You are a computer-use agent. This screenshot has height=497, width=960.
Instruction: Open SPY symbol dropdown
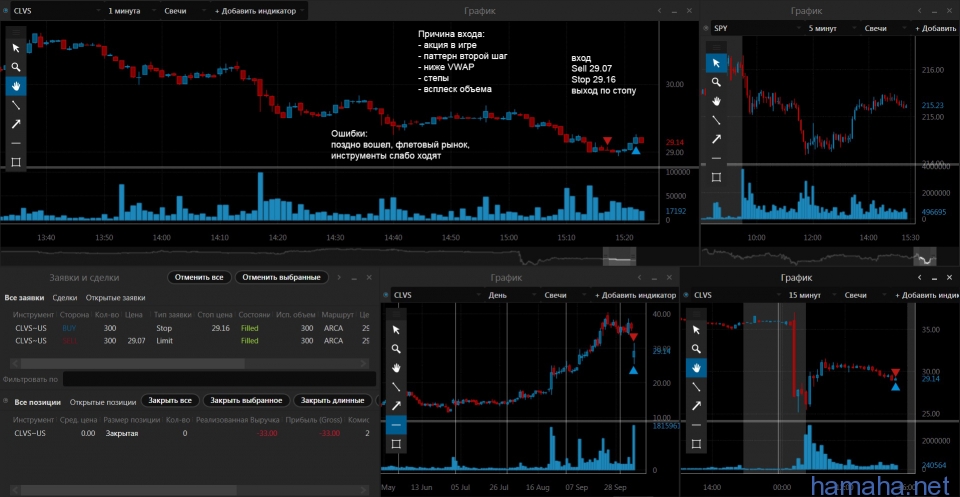tap(757, 28)
